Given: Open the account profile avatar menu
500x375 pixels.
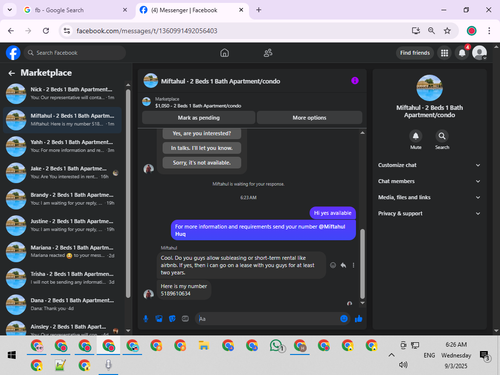Looking at the screenshot, I should click(x=479, y=53).
